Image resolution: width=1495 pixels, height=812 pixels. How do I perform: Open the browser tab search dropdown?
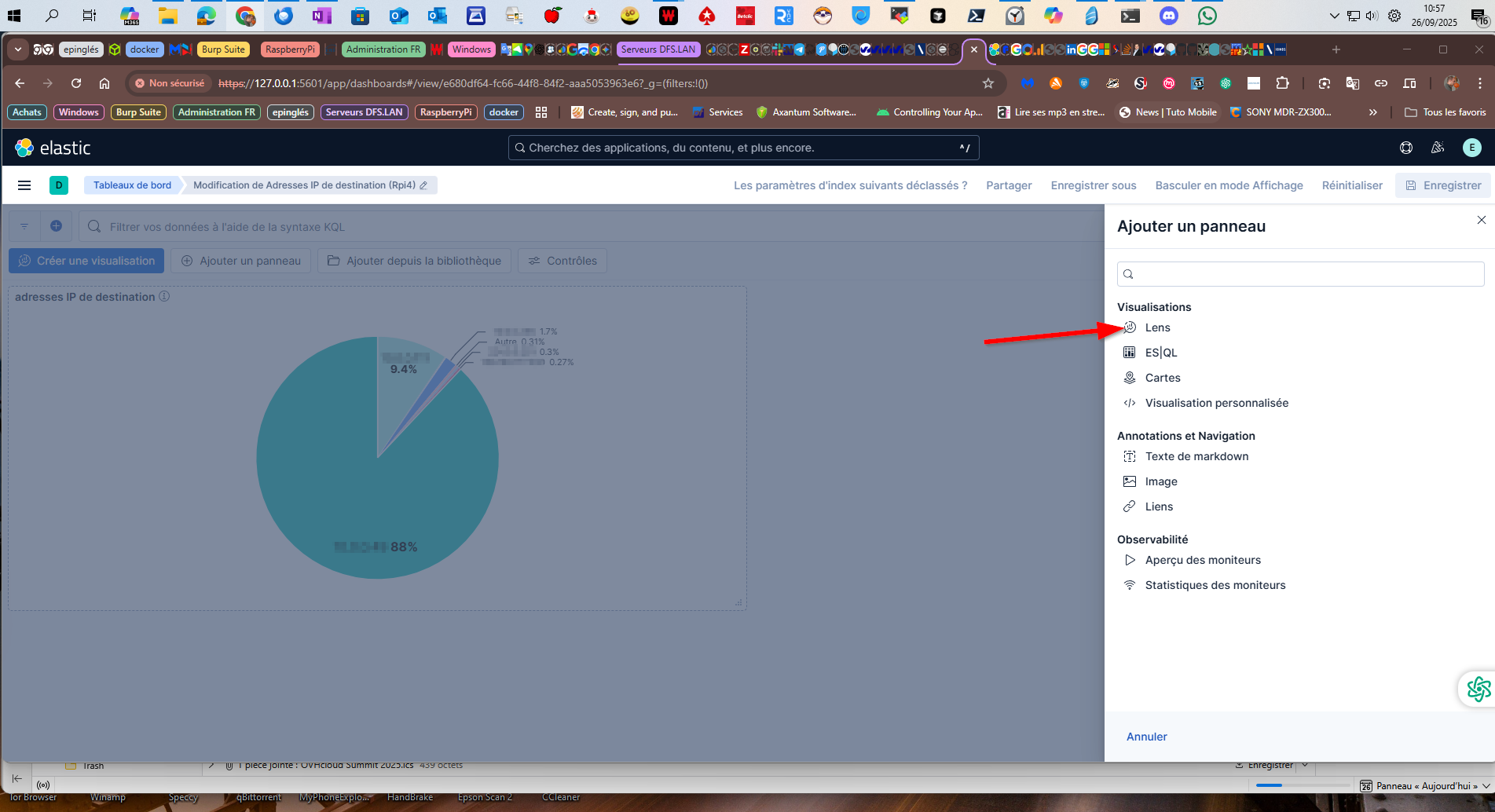17,49
